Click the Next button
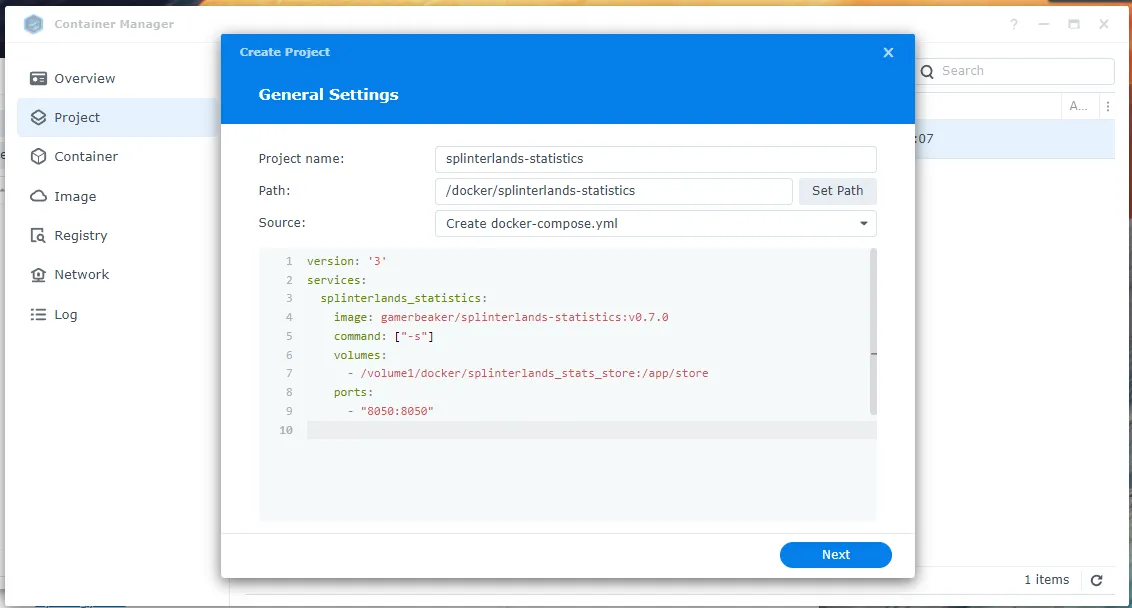The width and height of the screenshot is (1132, 608). click(x=835, y=555)
